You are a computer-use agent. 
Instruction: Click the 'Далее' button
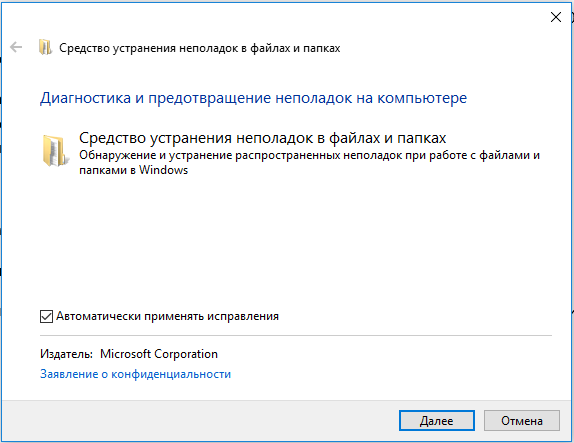tap(437, 421)
